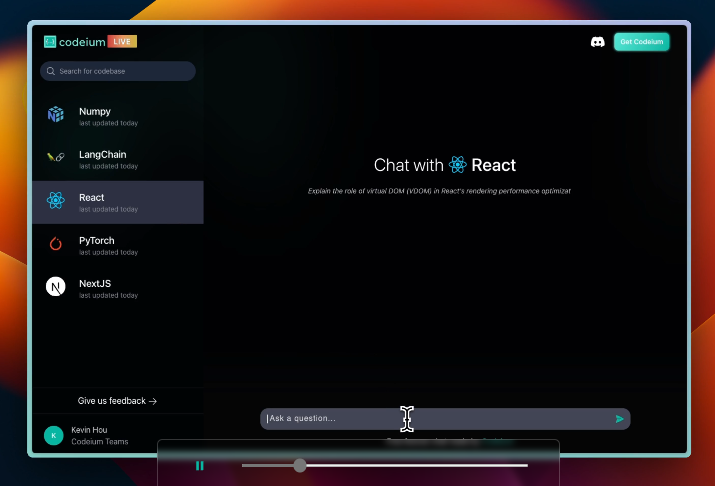This screenshot has width=715, height=486.
Task: Click the Get Codeium button
Action: (642, 42)
